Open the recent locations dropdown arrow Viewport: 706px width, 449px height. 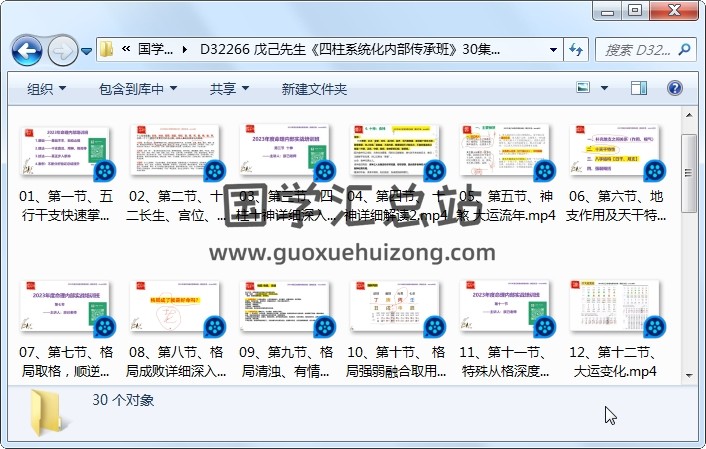(x=87, y=50)
